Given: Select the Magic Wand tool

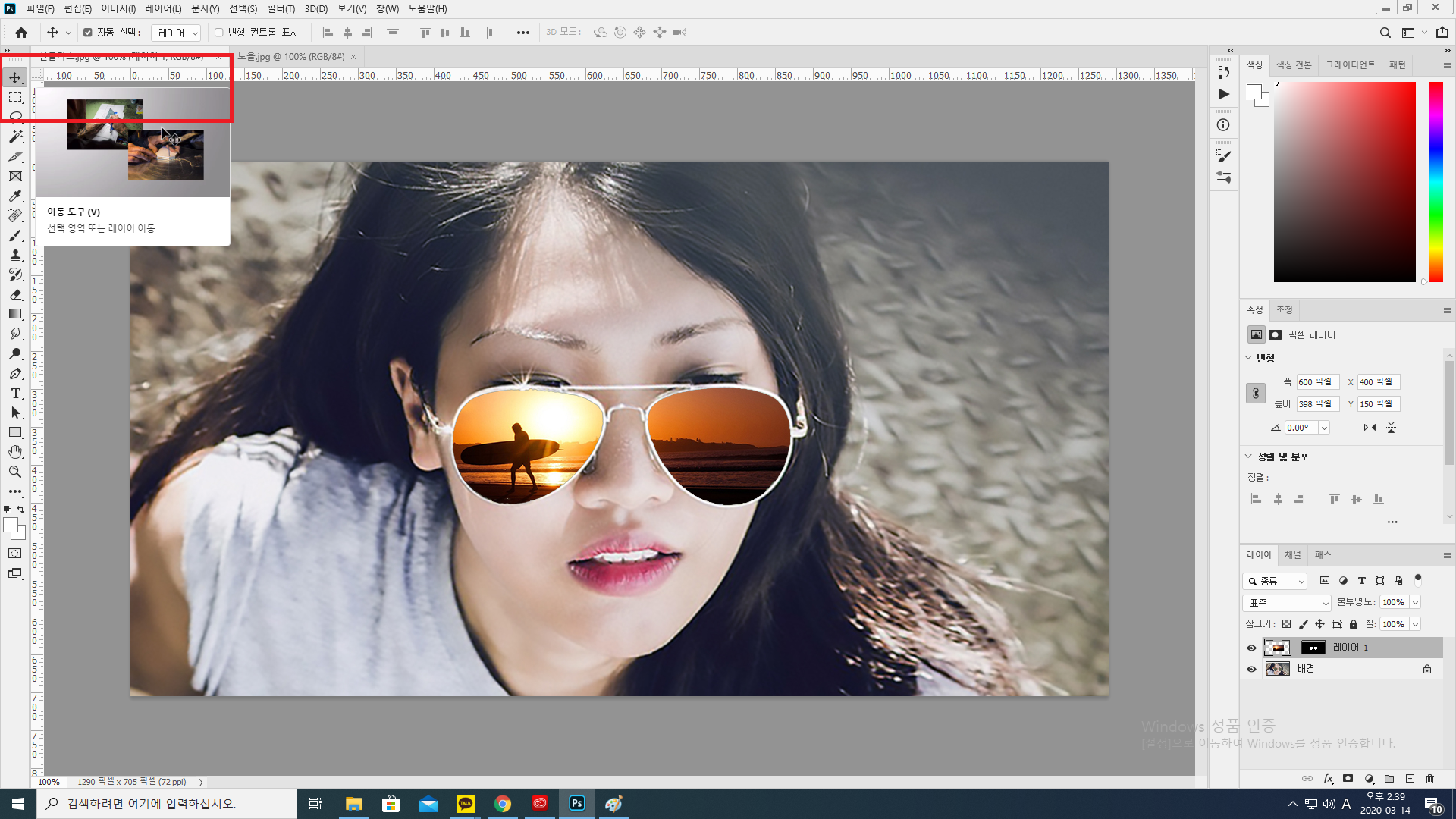Looking at the screenshot, I should (15, 136).
